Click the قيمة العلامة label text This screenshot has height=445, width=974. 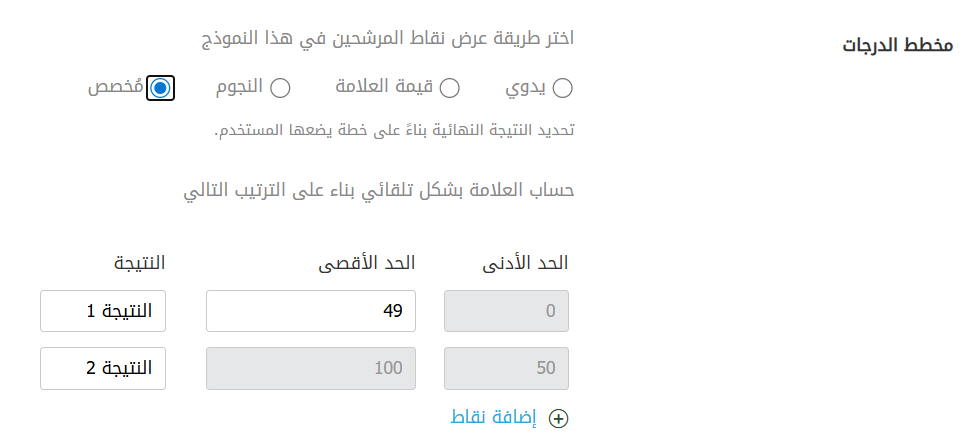coord(384,88)
